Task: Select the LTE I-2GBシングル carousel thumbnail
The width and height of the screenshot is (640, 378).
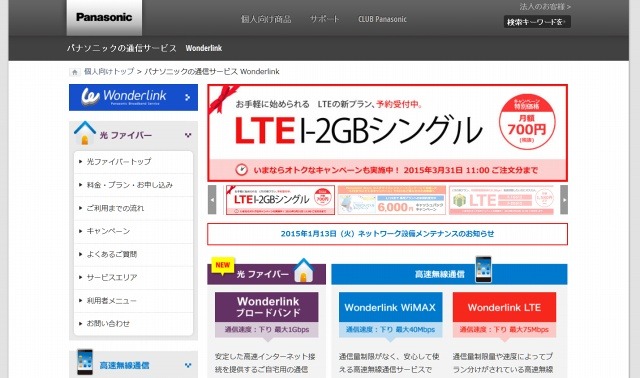Action: [x=280, y=200]
